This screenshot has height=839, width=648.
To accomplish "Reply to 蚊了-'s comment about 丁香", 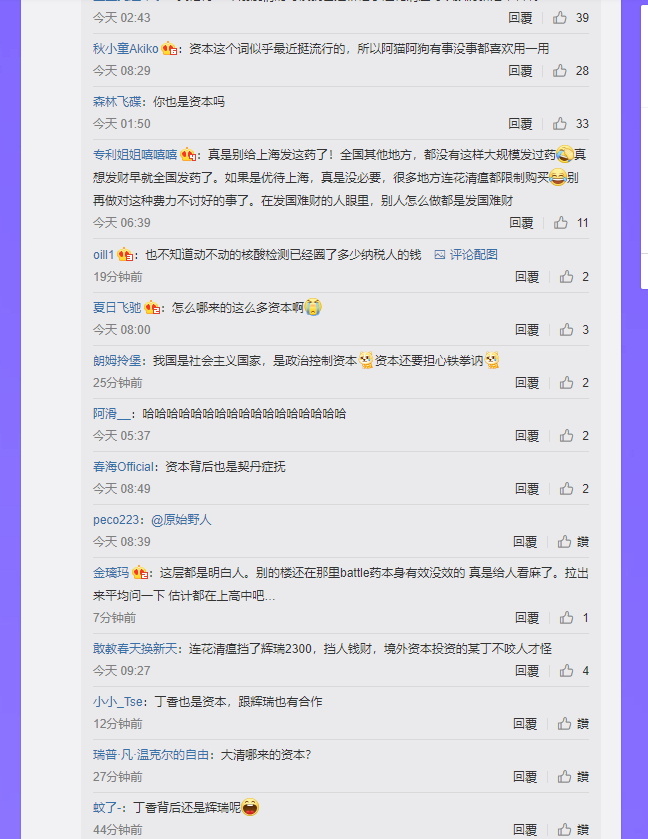I will click(x=524, y=829).
